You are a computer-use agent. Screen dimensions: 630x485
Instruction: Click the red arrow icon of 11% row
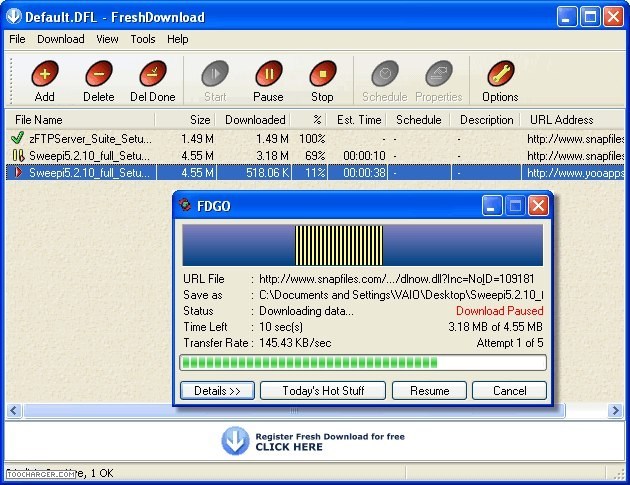pyautogui.click(x=18, y=173)
